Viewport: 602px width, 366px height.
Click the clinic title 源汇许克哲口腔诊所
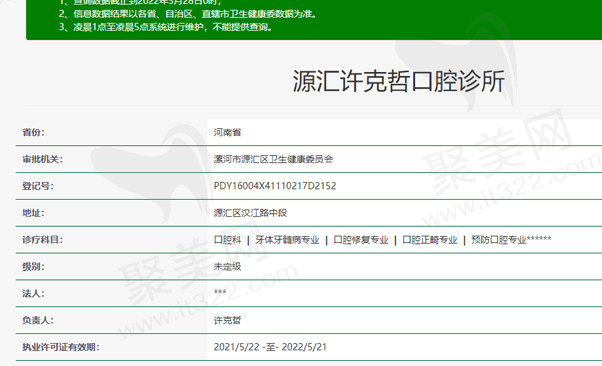coord(399,81)
